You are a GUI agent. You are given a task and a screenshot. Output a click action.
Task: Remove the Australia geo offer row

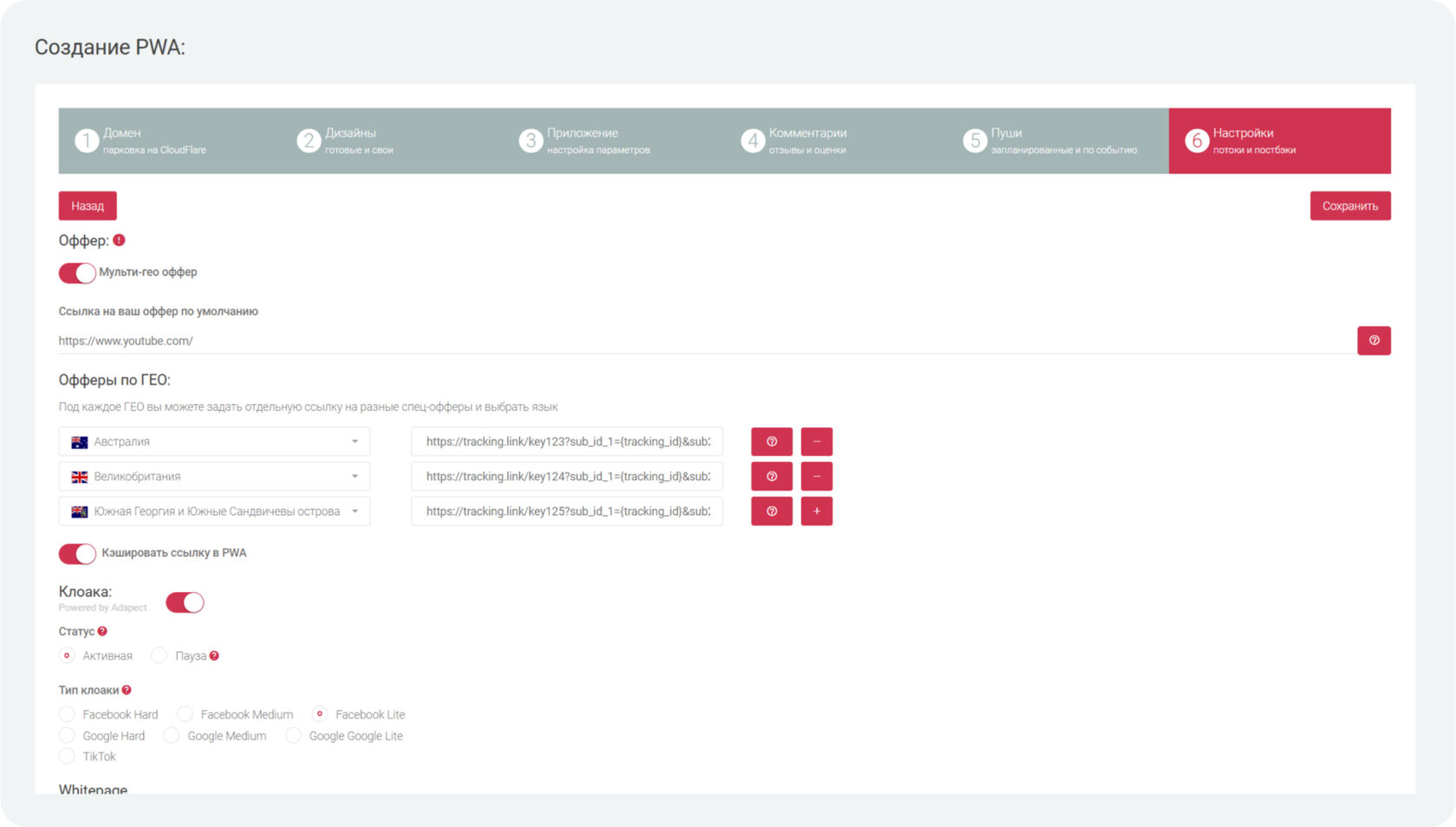pyautogui.click(x=816, y=441)
